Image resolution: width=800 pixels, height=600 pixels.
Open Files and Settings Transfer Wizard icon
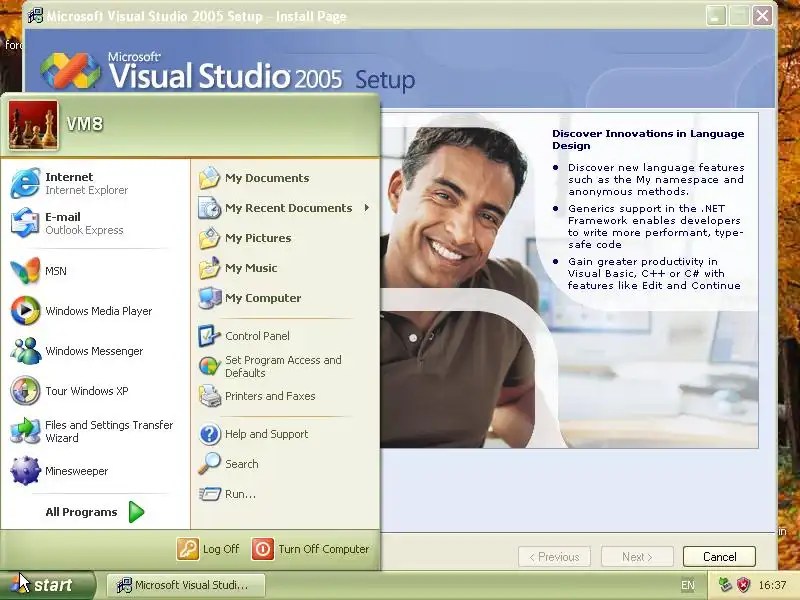click(x=25, y=431)
